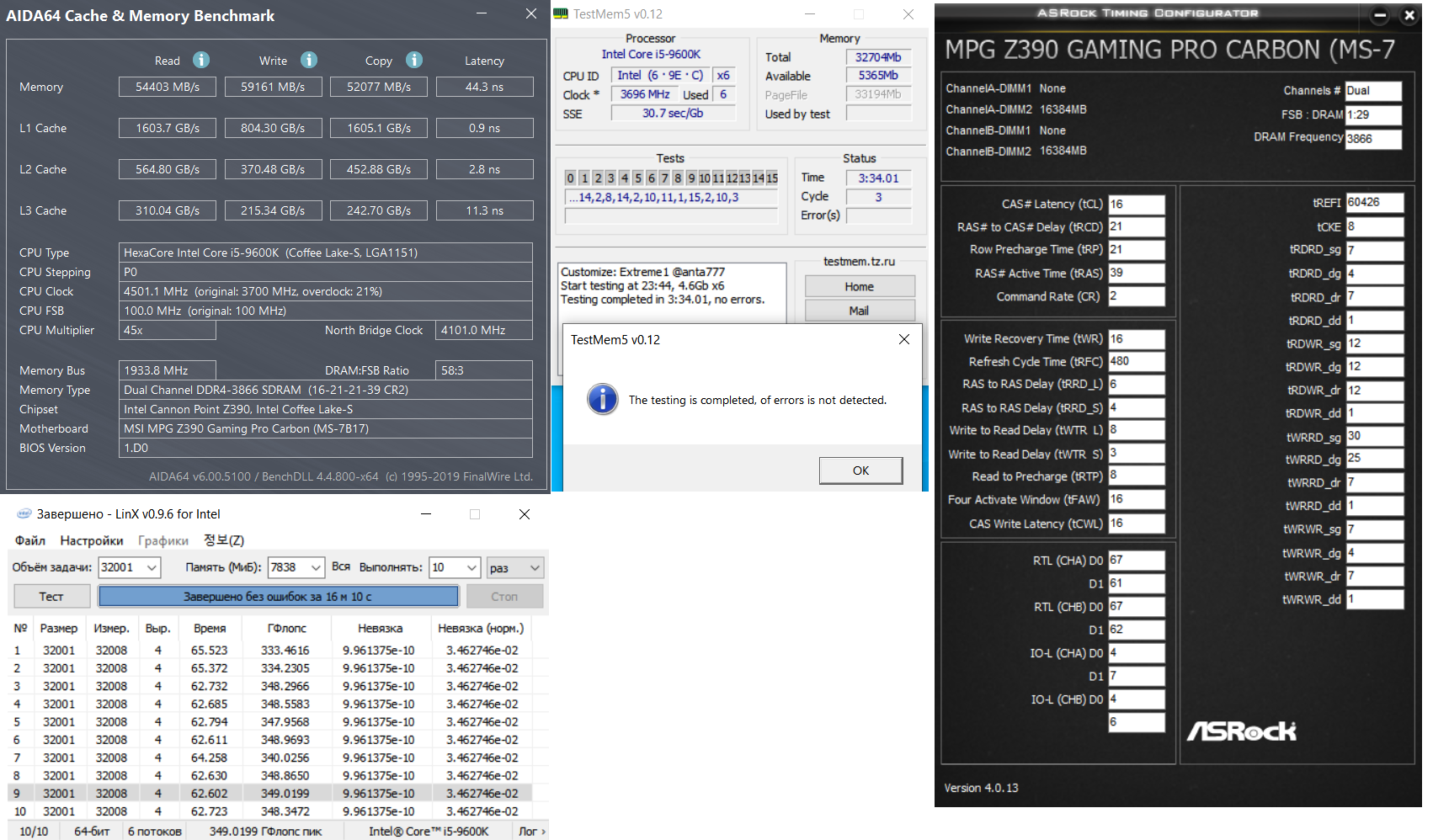Click the tWRRD_sg field showing 30

point(1375,436)
